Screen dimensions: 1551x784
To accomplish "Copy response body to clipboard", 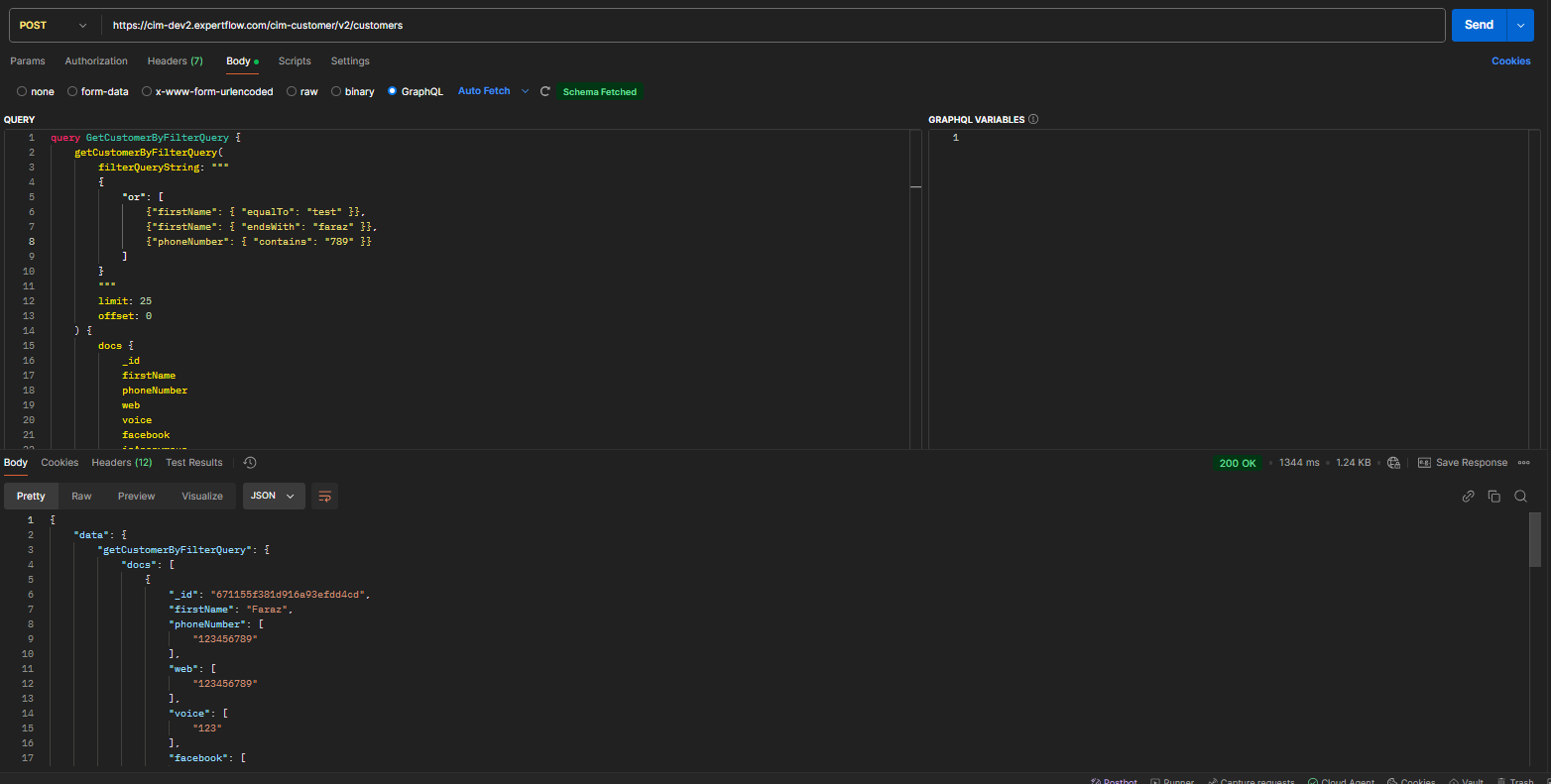I will click(x=1493, y=497).
